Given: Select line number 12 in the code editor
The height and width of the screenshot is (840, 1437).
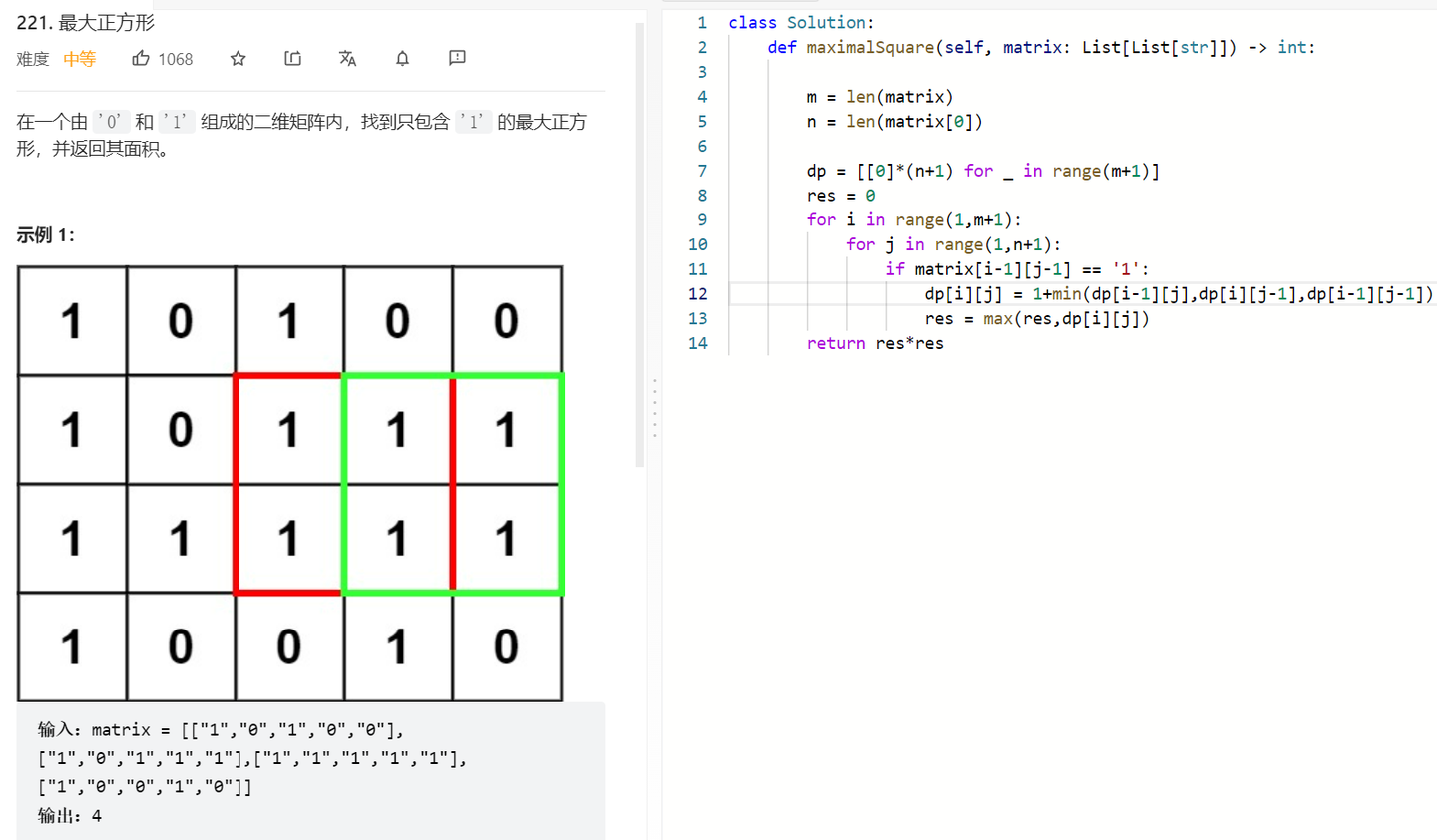Looking at the screenshot, I should coord(698,293).
